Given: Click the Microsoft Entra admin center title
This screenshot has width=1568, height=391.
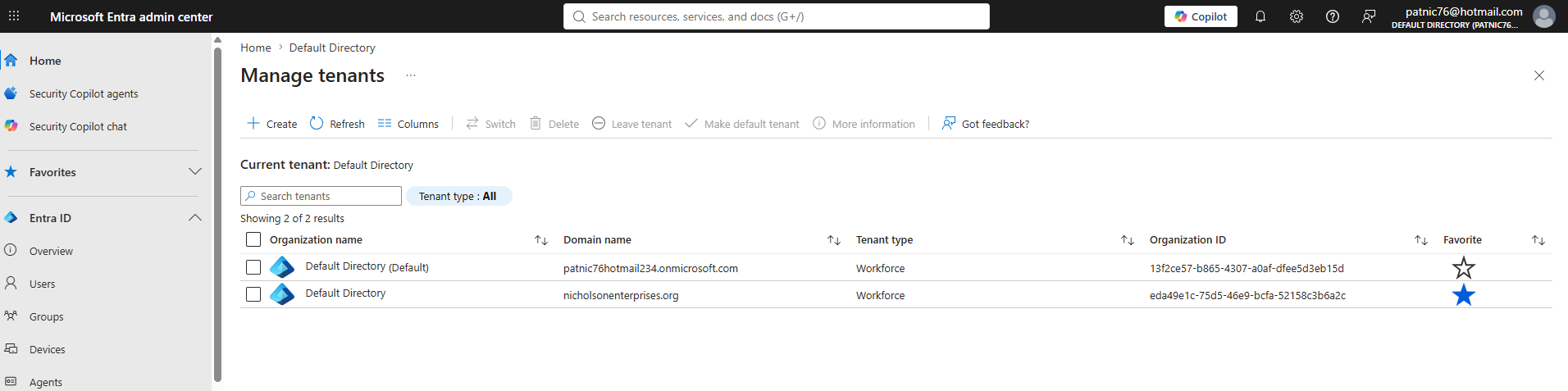Looking at the screenshot, I should [x=131, y=16].
